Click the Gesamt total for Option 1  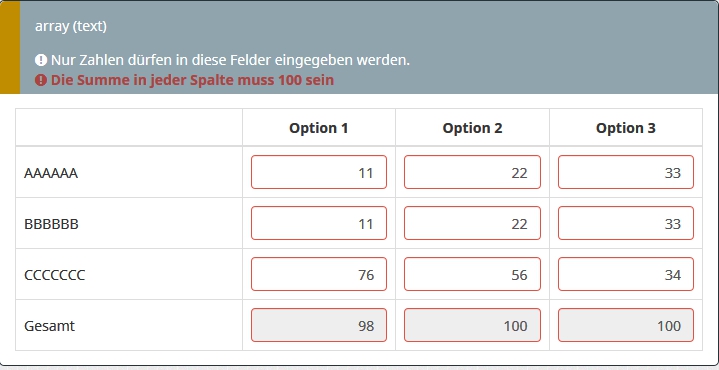tap(319, 325)
